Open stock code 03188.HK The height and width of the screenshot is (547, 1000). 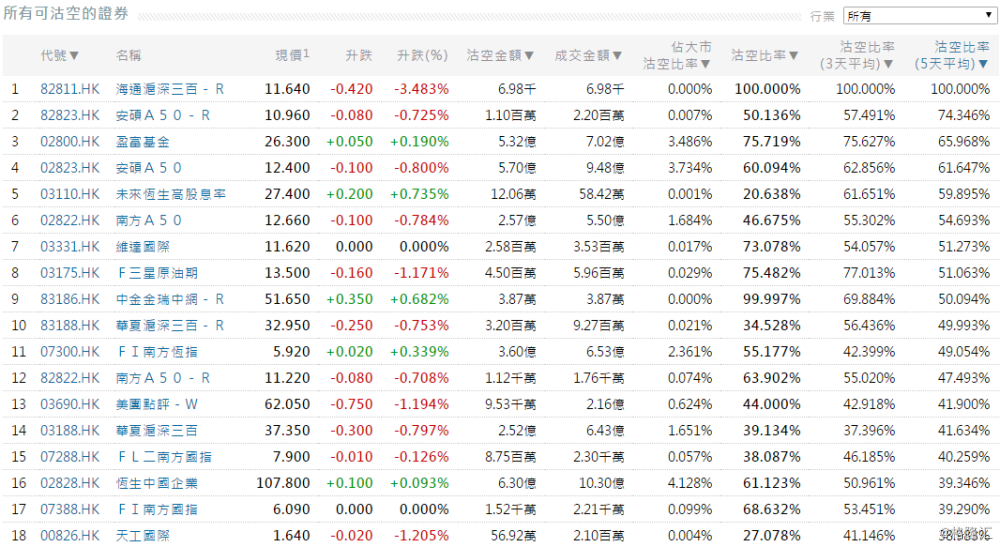[70, 430]
